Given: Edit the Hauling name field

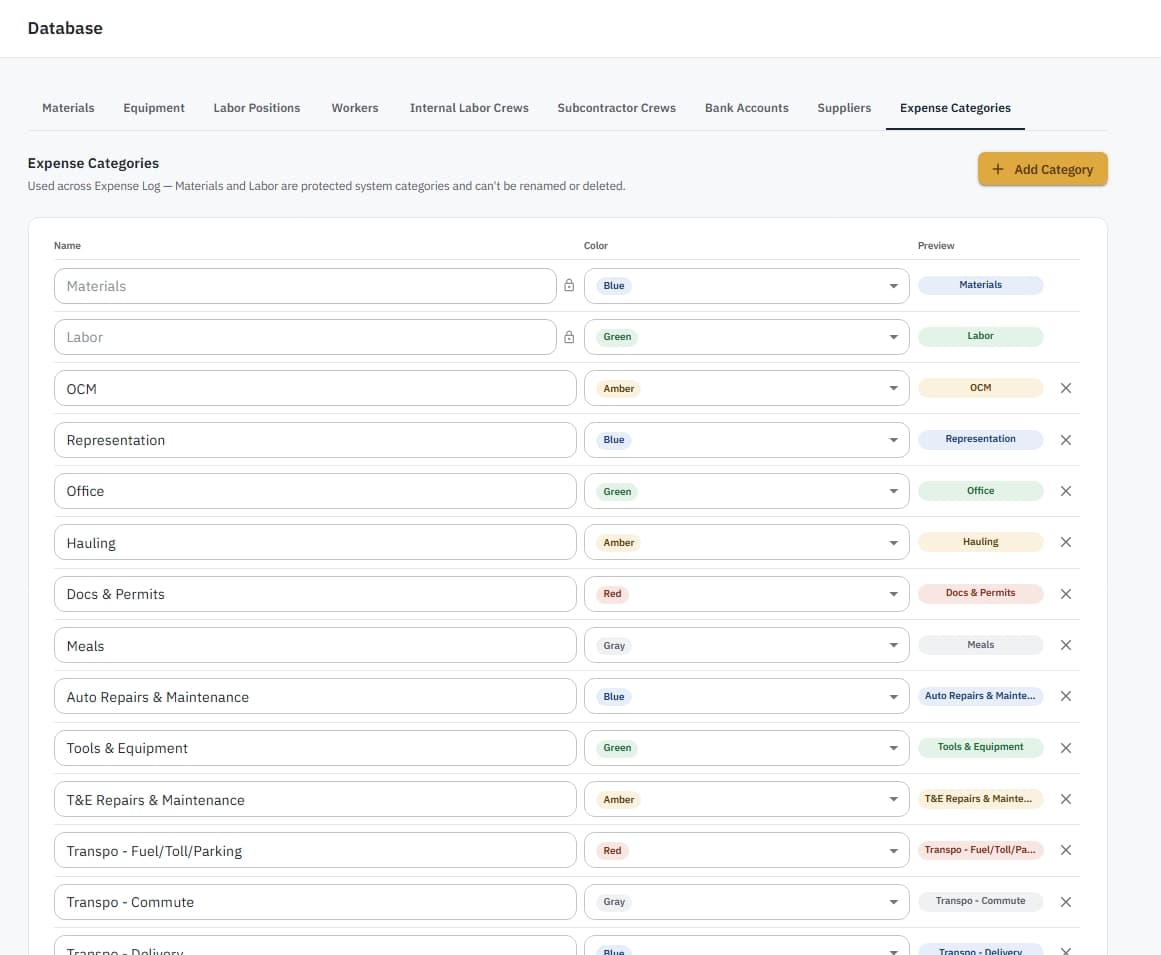Looking at the screenshot, I should (315, 542).
